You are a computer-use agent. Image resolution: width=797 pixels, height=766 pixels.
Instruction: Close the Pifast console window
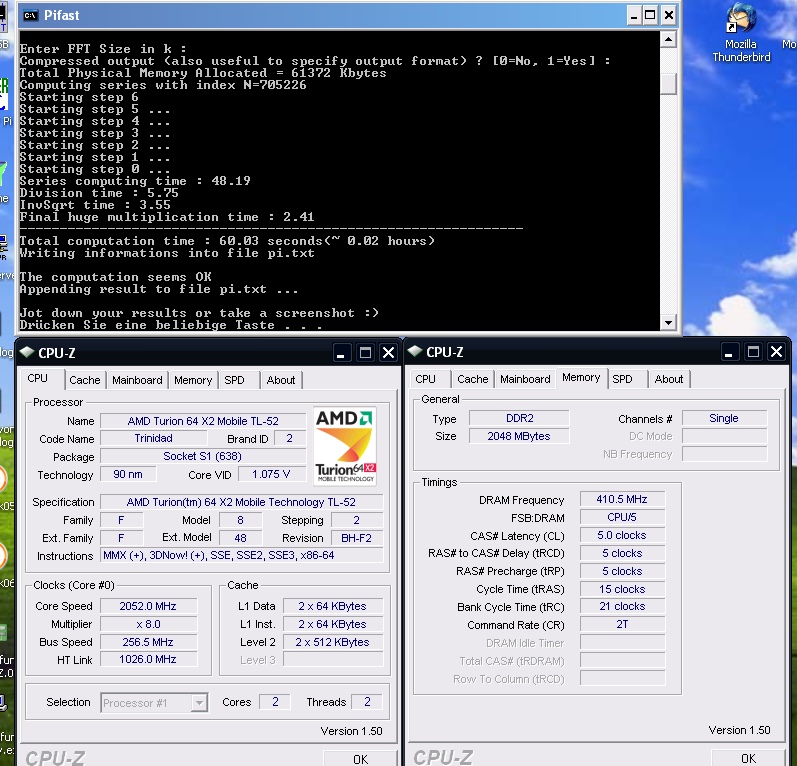668,15
